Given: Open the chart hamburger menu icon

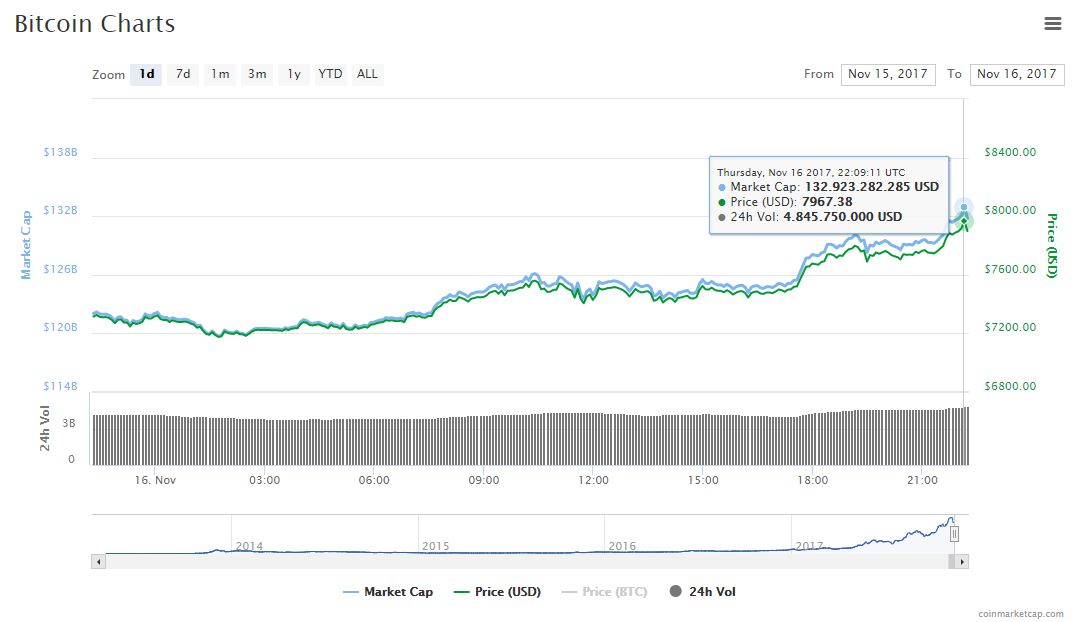Looking at the screenshot, I should pos(1052,24).
